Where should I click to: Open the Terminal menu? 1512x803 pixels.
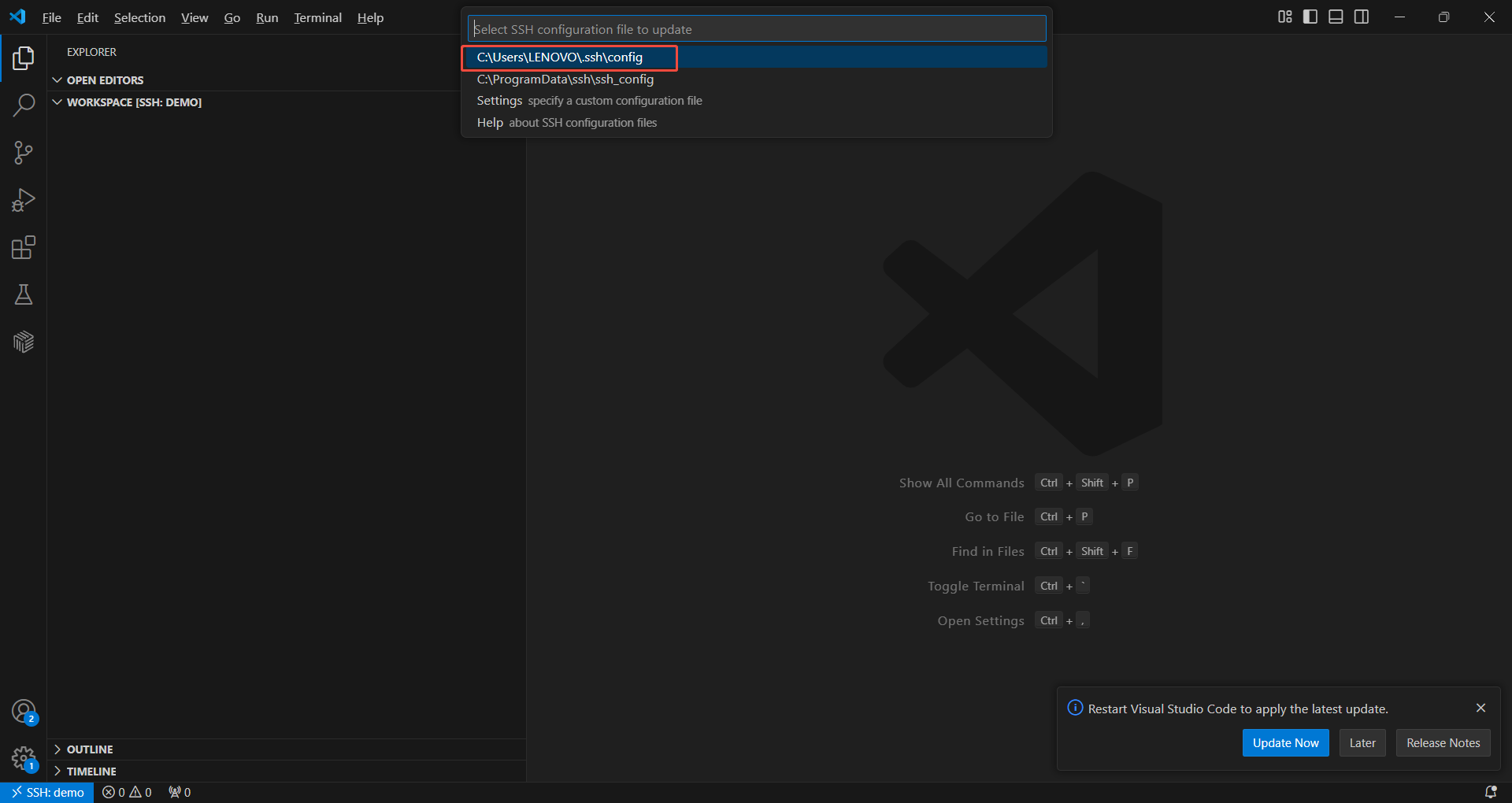(x=317, y=17)
